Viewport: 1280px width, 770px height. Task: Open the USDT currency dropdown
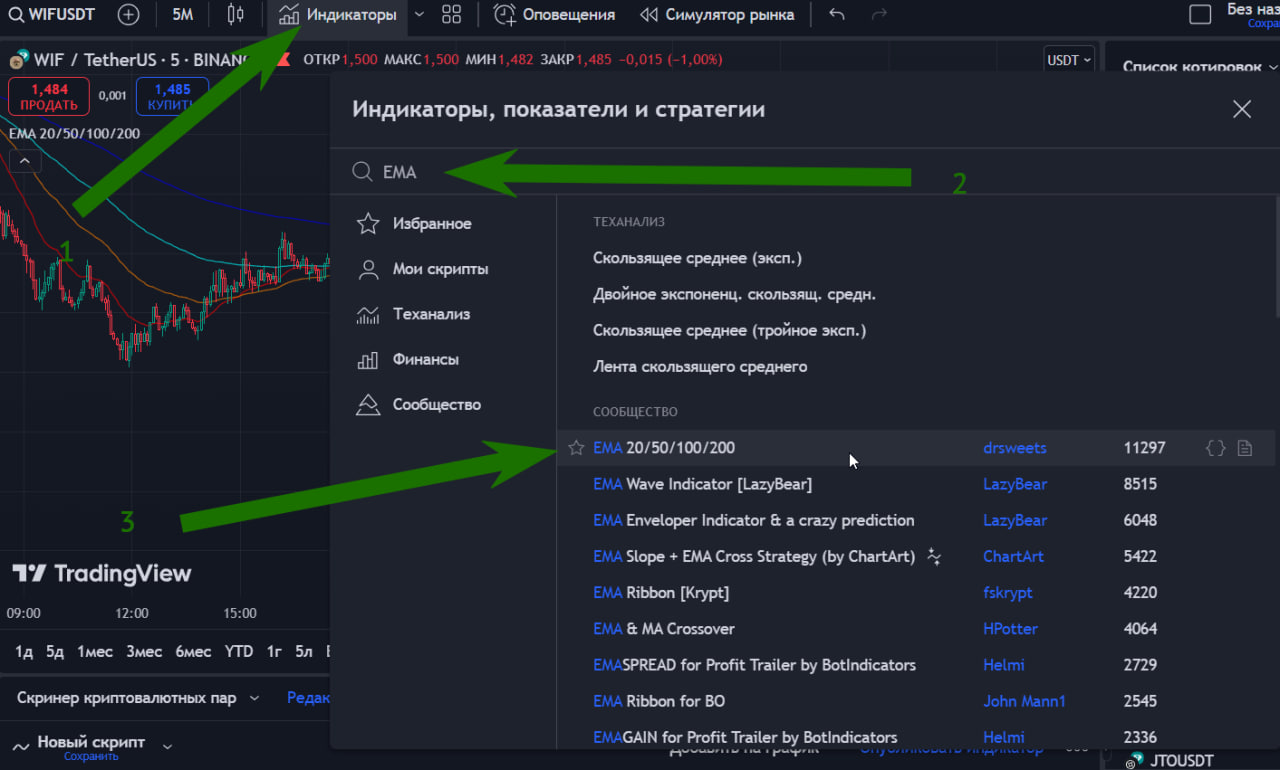coord(1069,60)
